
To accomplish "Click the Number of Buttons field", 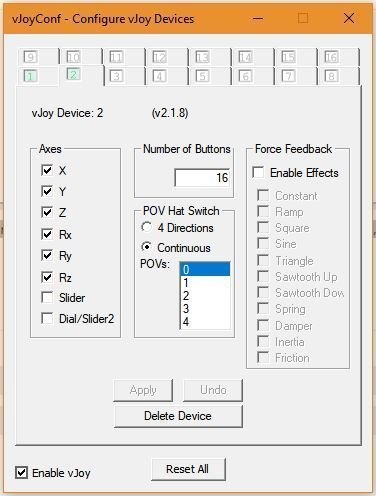I will click(202, 177).
